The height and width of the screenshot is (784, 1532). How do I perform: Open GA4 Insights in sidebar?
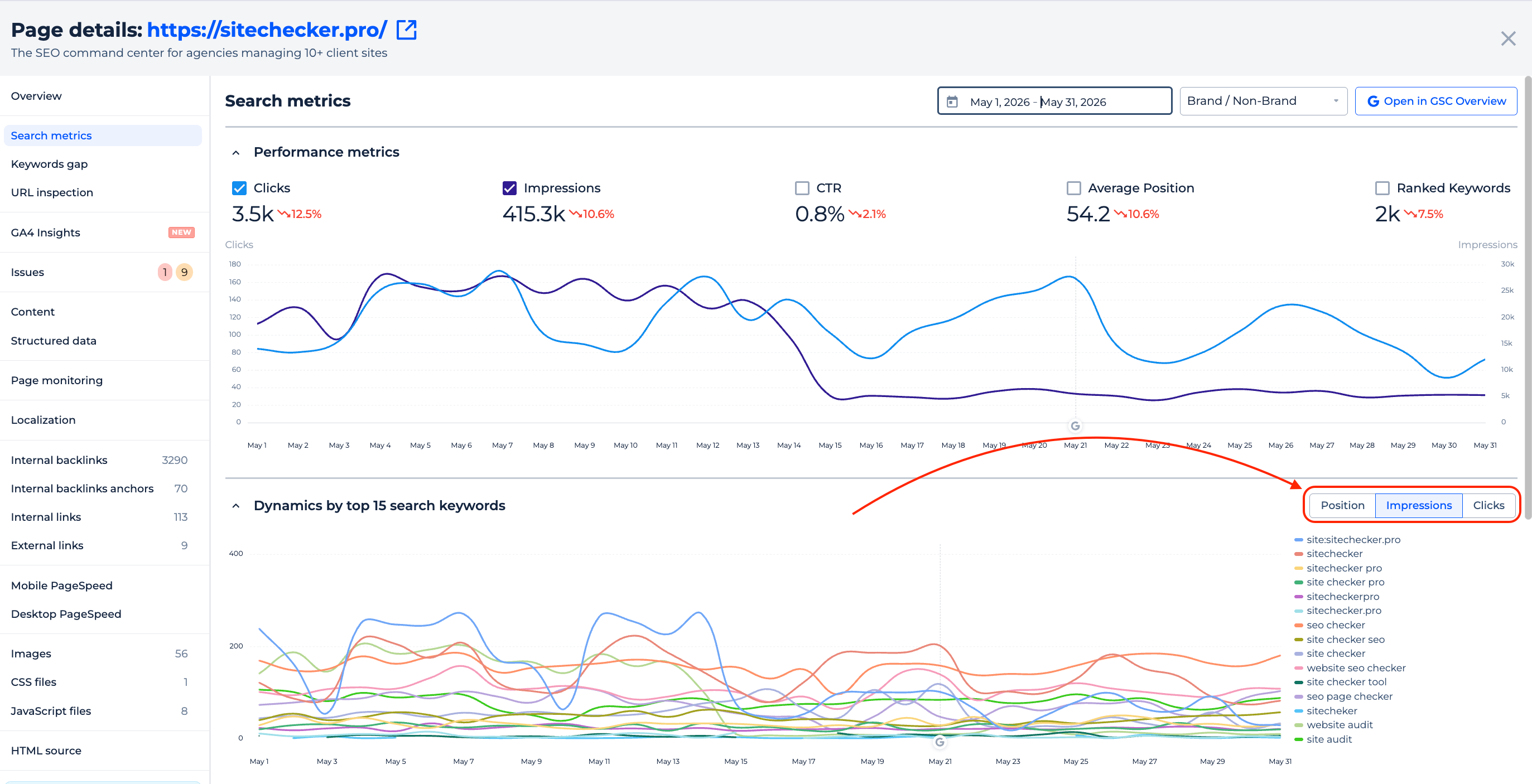coord(45,233)
